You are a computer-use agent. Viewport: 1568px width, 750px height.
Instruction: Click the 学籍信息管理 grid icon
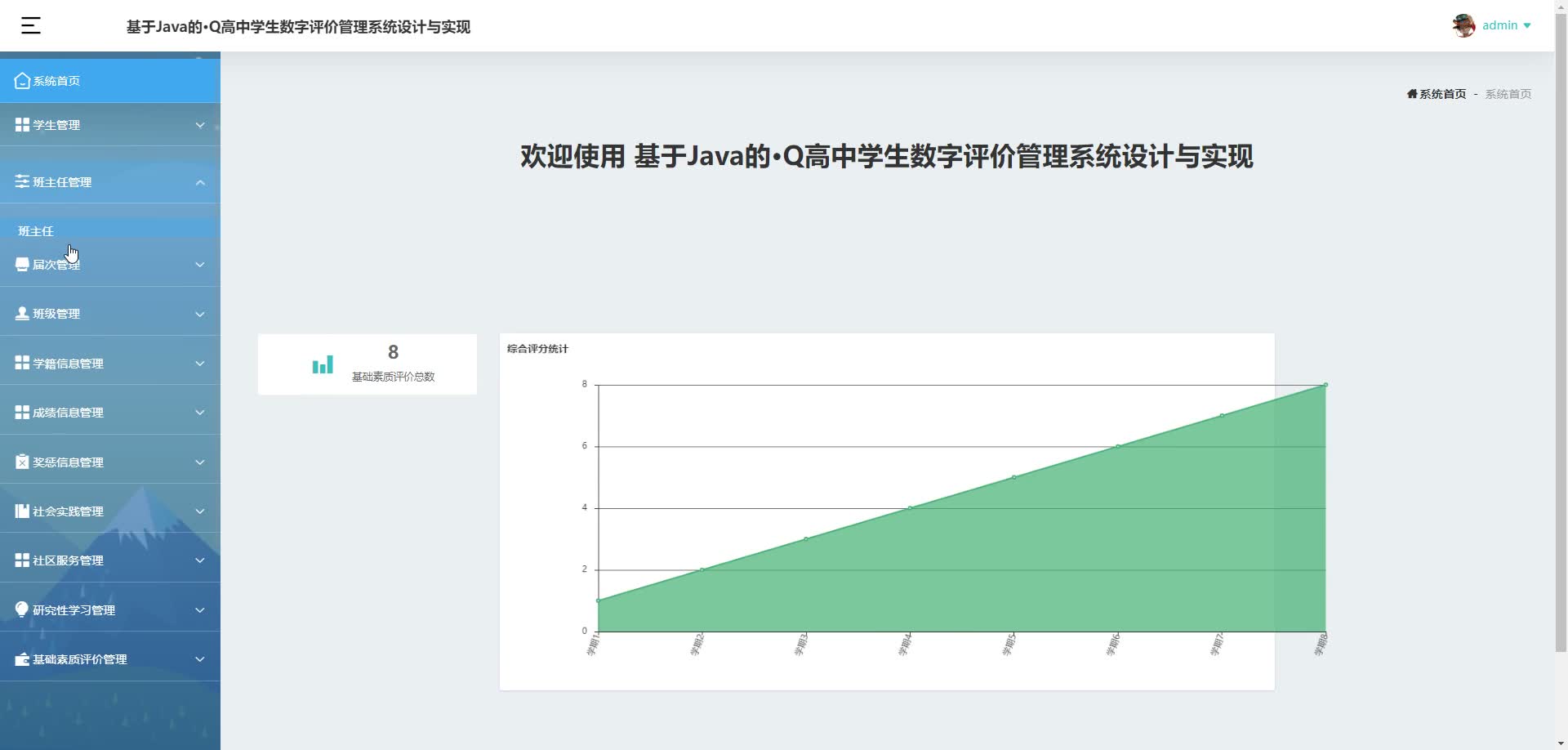tap(22, 363)
